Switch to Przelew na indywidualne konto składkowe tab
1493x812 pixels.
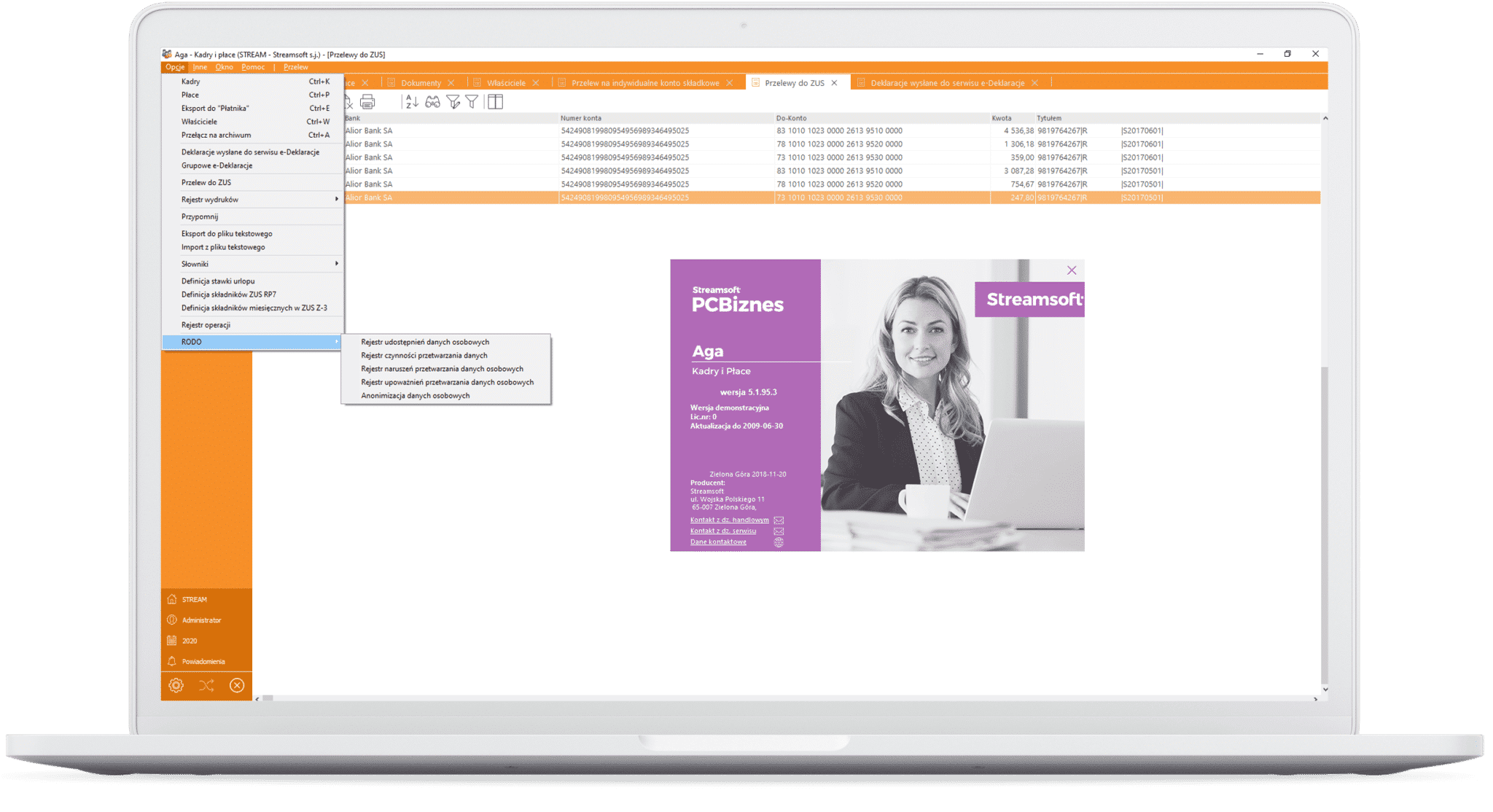click(x=645, y=83)
